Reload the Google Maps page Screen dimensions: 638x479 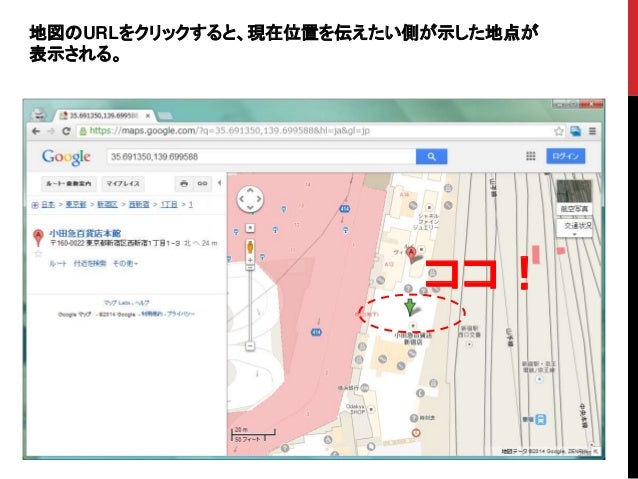[66, 131]
